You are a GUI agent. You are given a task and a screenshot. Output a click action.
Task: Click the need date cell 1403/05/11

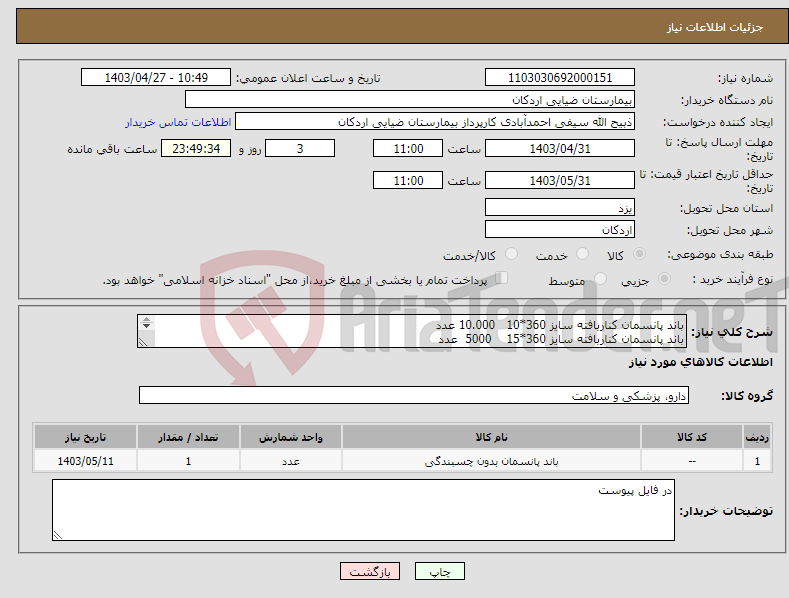[86, 461]
